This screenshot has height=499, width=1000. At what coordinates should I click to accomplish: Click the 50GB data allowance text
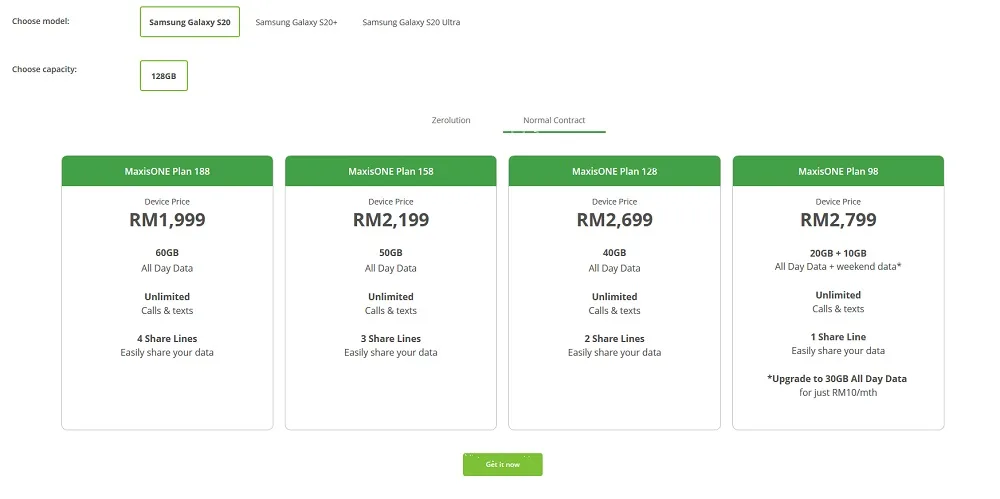[x=391, y=253]
